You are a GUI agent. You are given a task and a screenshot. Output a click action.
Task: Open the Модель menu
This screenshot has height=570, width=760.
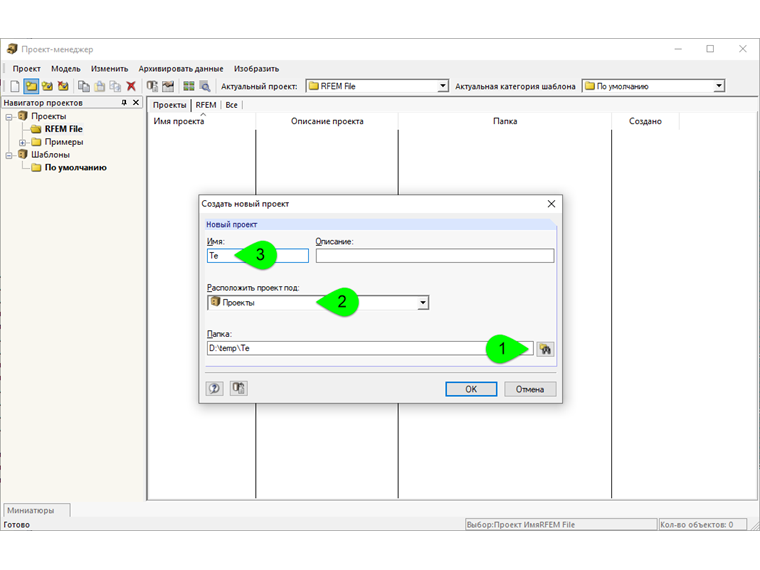pyautogui.click(x=66, y=69)
